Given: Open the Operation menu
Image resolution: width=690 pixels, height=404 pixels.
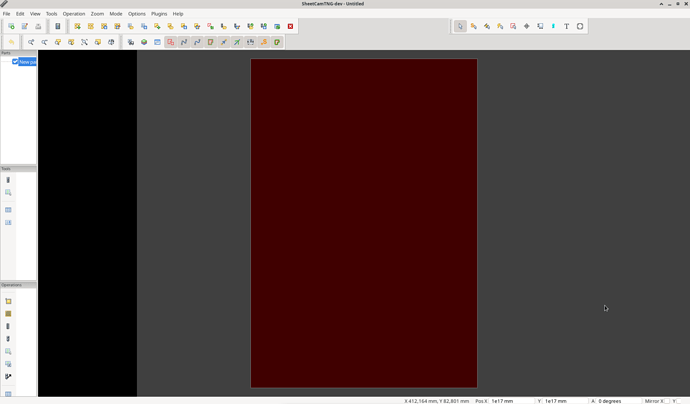Looking at the screenshot, I should [x=74, y=14].
